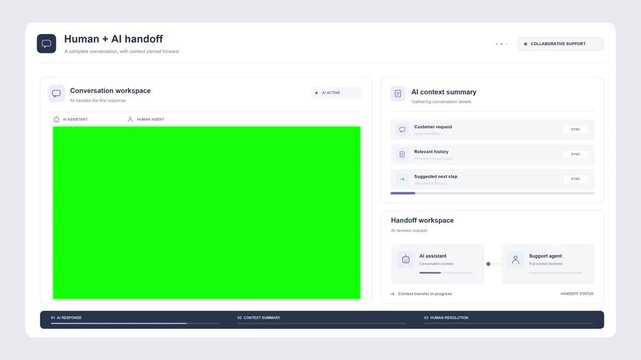Open the three-dot menu in the header
The height and width of the screenshot is (360, 641).
pyautogui.click(x=501, y=44)
